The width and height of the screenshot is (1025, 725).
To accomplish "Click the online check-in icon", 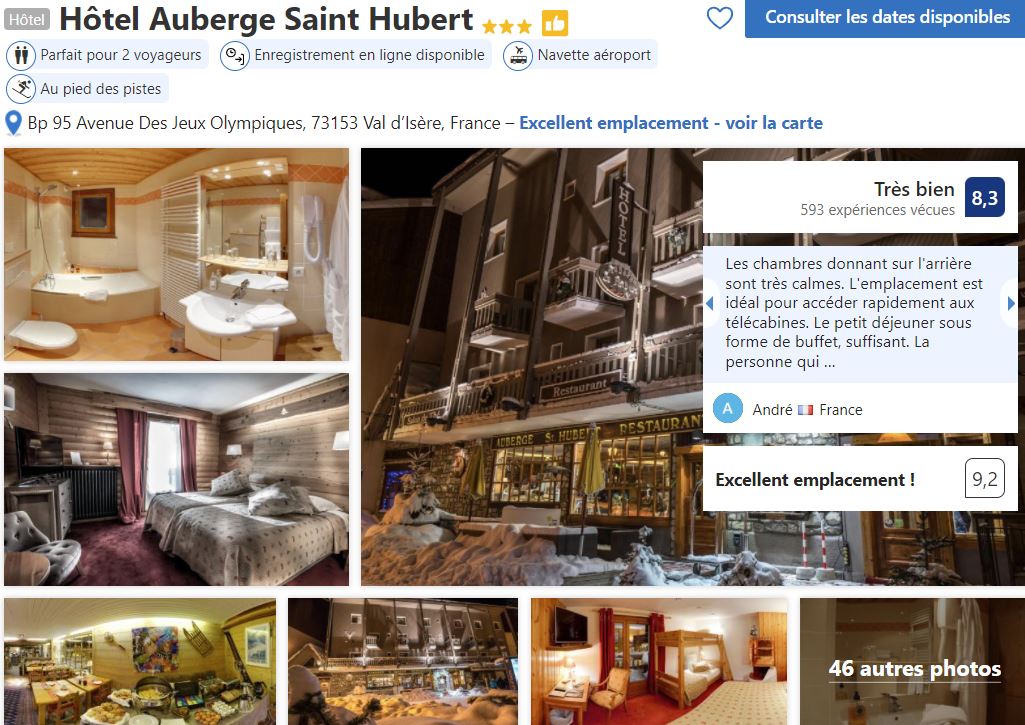I will 235,56.
